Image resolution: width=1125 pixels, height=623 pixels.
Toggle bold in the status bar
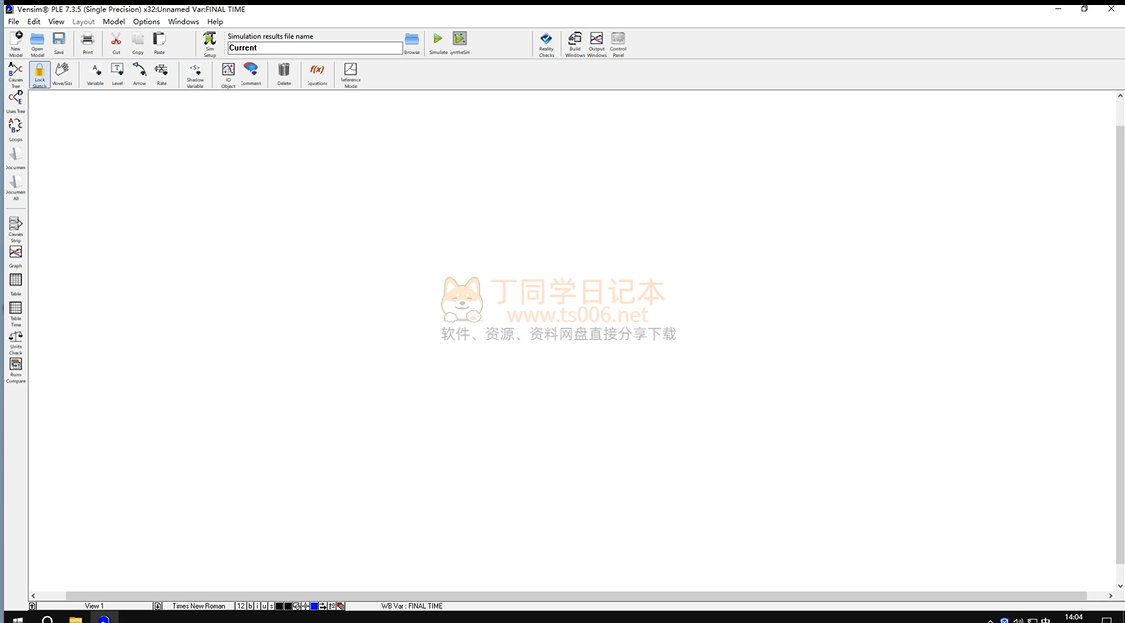pos(250,606)
